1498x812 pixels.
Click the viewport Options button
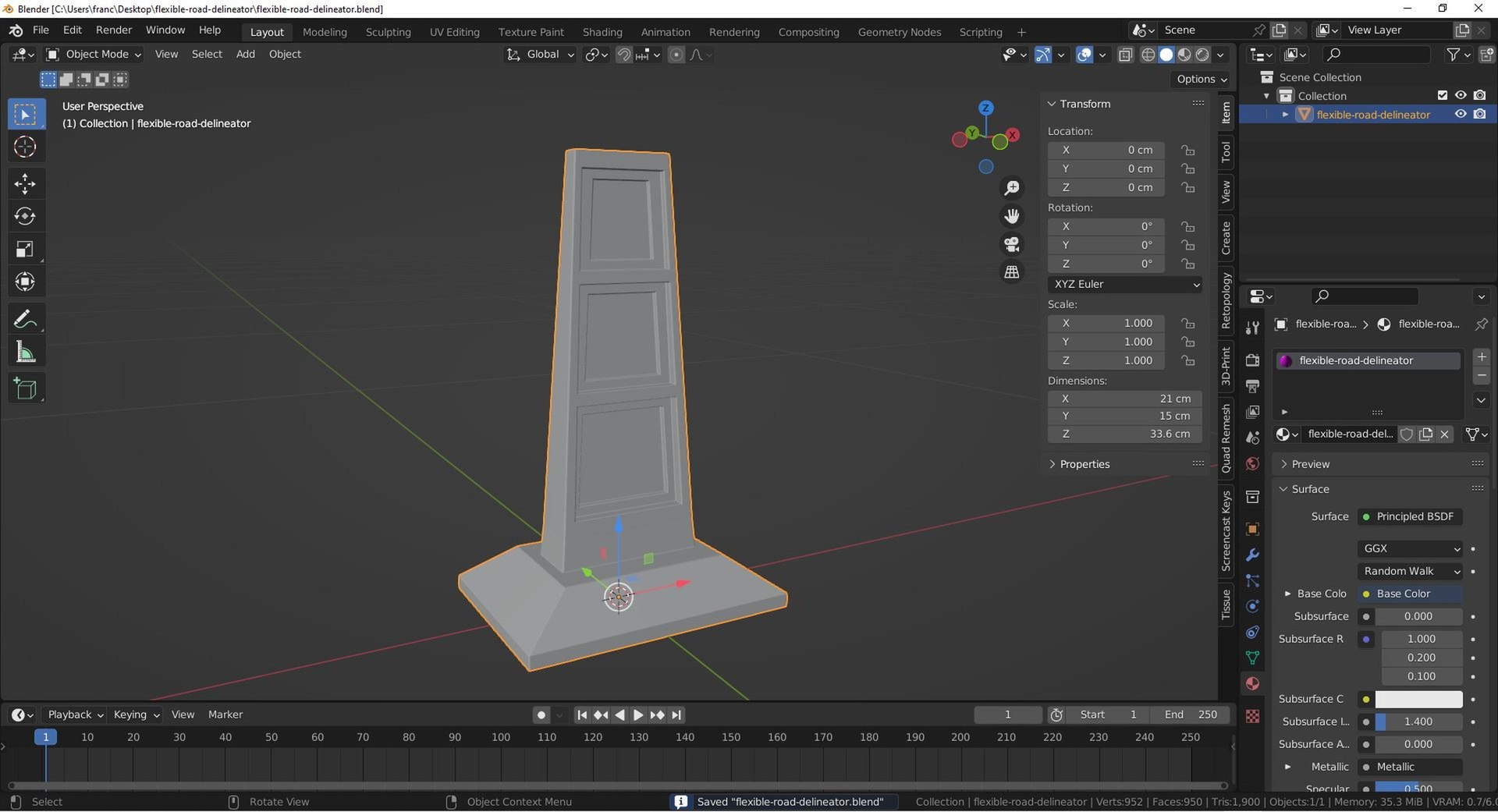point(1202,79)
